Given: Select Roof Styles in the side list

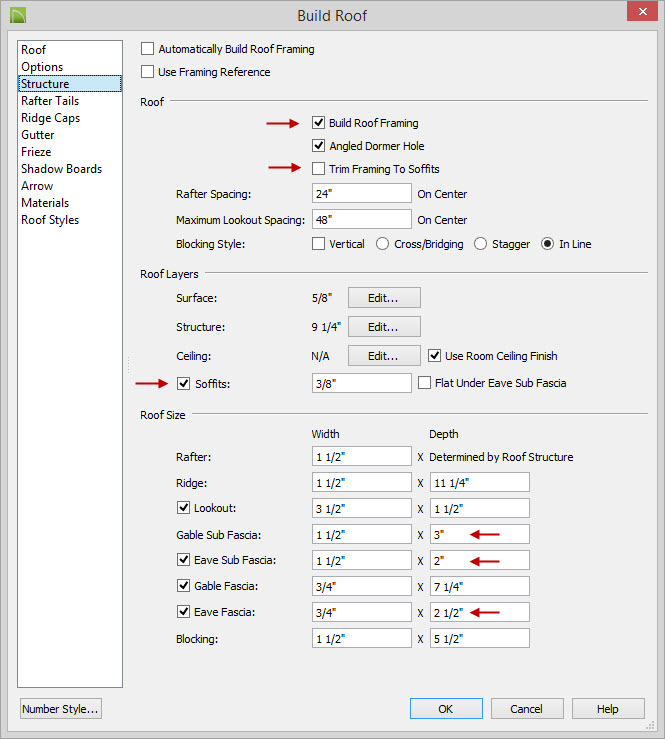Looking at the screenshot, I should (50, 220).
